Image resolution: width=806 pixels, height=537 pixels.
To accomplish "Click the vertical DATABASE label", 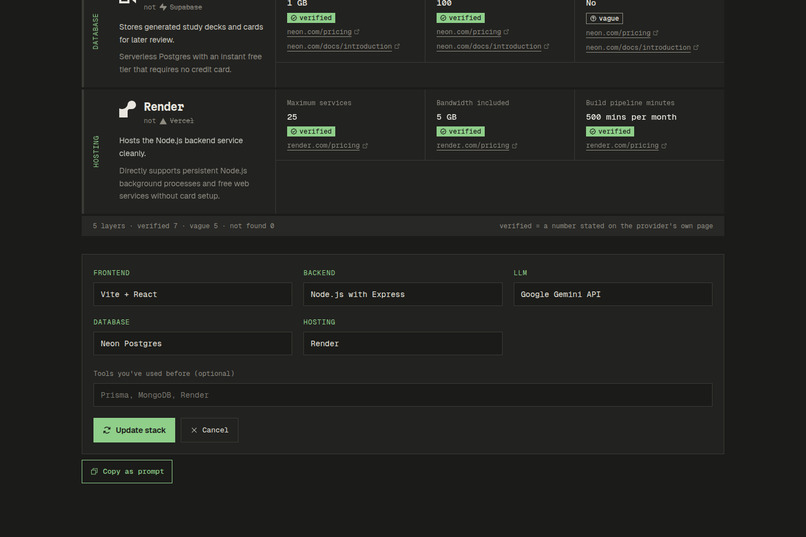I will pyautogui.click(x=95, y=32).
